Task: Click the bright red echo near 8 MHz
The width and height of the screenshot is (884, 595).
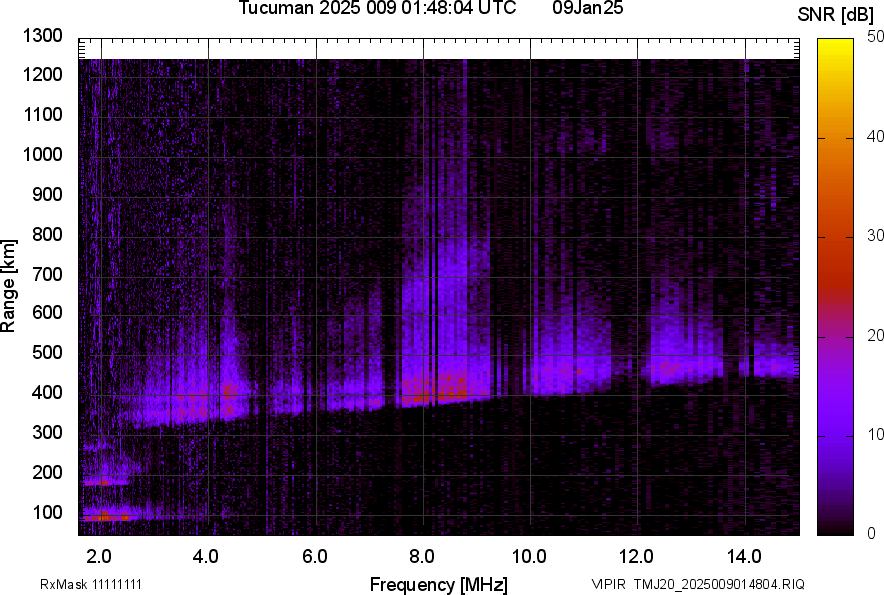Action: (432, 392)
